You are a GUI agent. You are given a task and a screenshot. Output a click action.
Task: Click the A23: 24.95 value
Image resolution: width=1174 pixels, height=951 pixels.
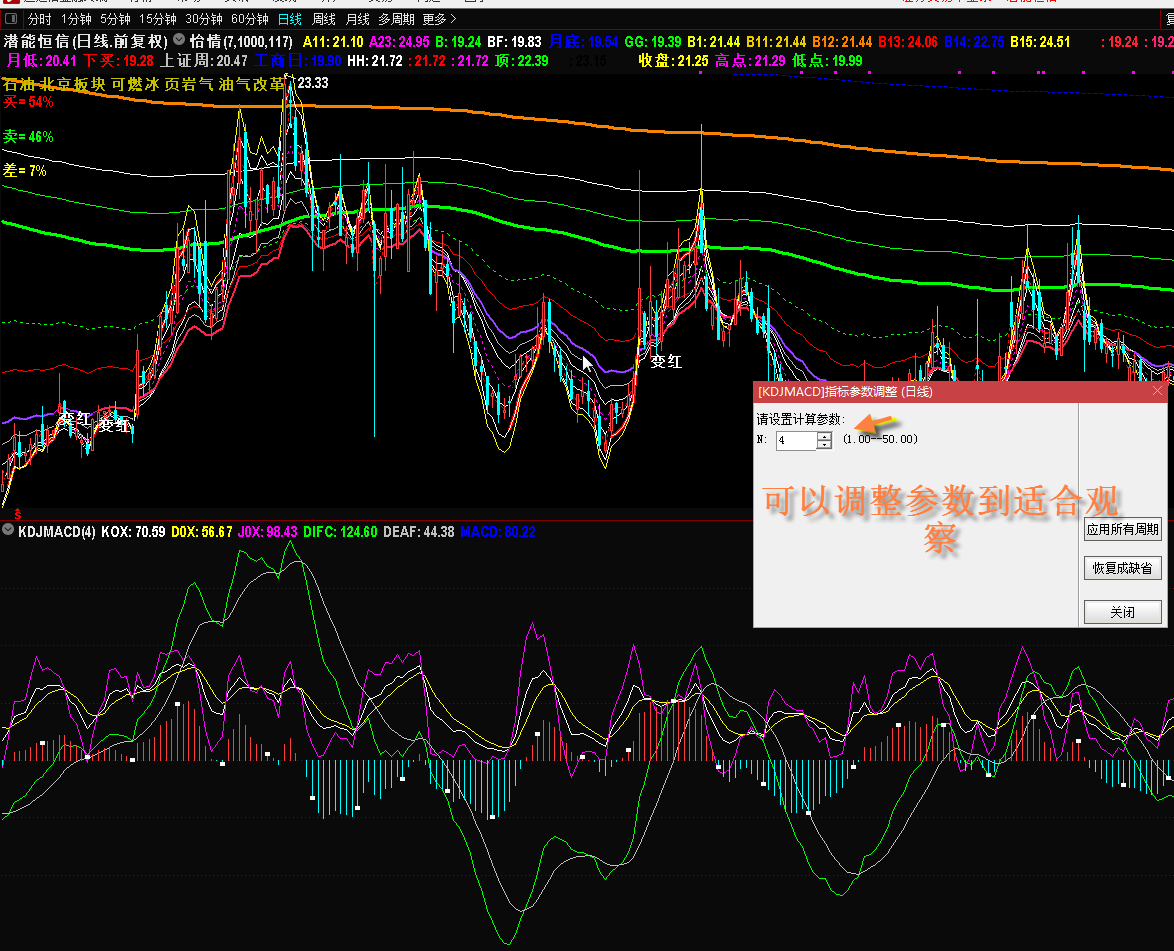(399, 42)
